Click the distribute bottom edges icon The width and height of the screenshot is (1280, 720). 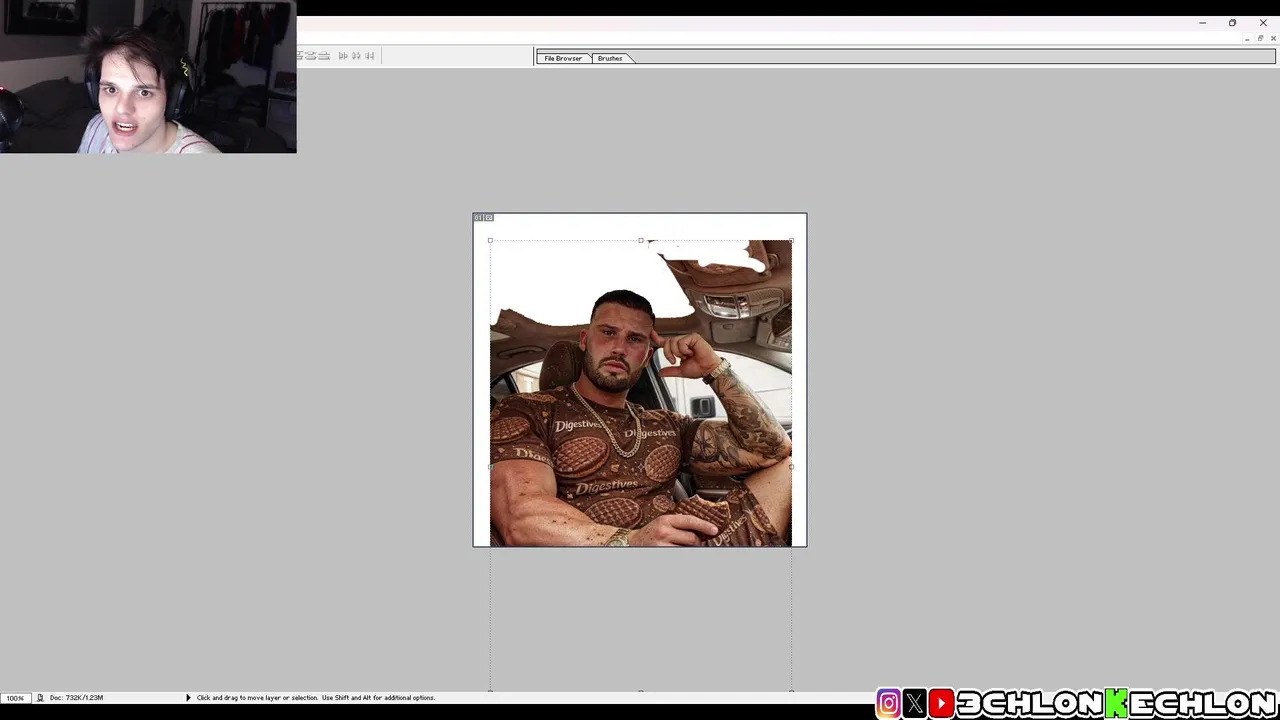[324, 56]
